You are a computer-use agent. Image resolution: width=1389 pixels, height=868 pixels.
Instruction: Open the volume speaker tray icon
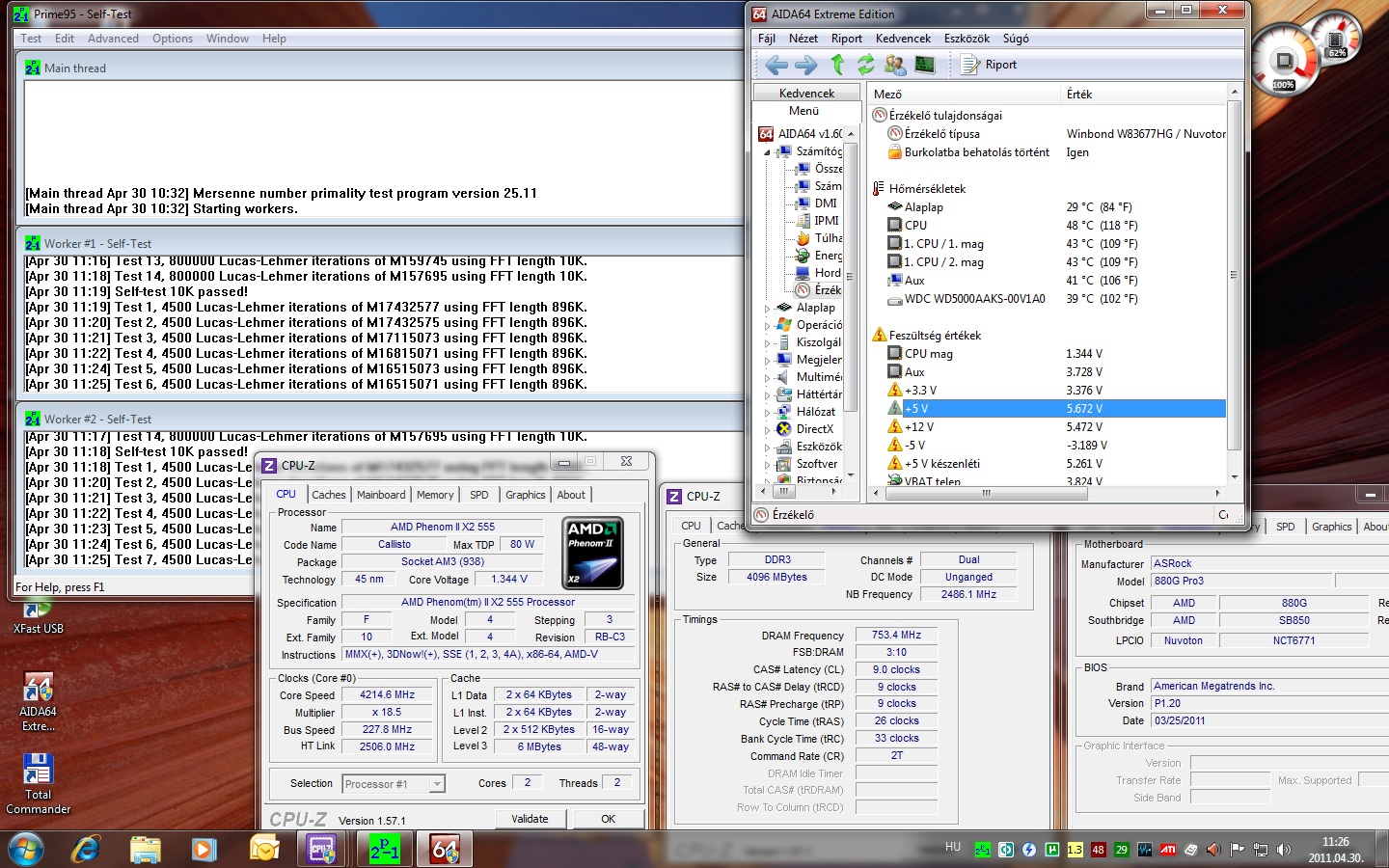[x=1283, y=850]
